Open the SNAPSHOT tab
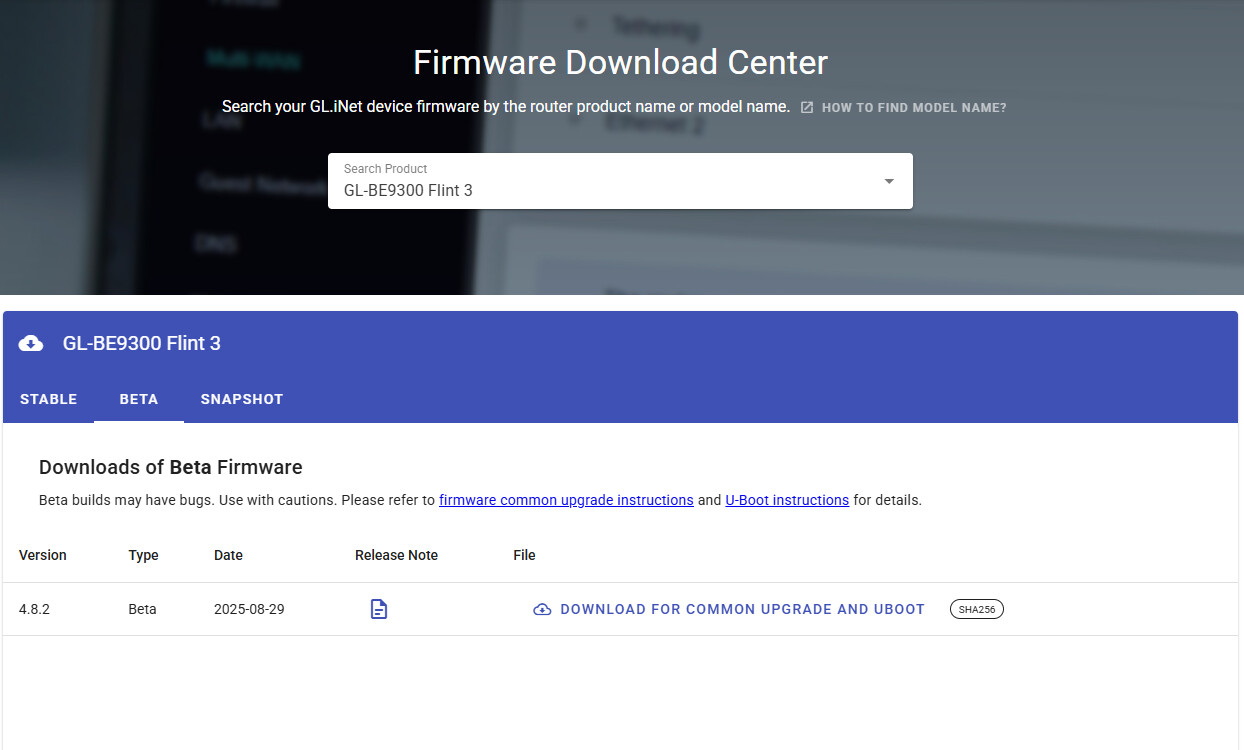The image size is (1244, 750). tap(242, 399)
